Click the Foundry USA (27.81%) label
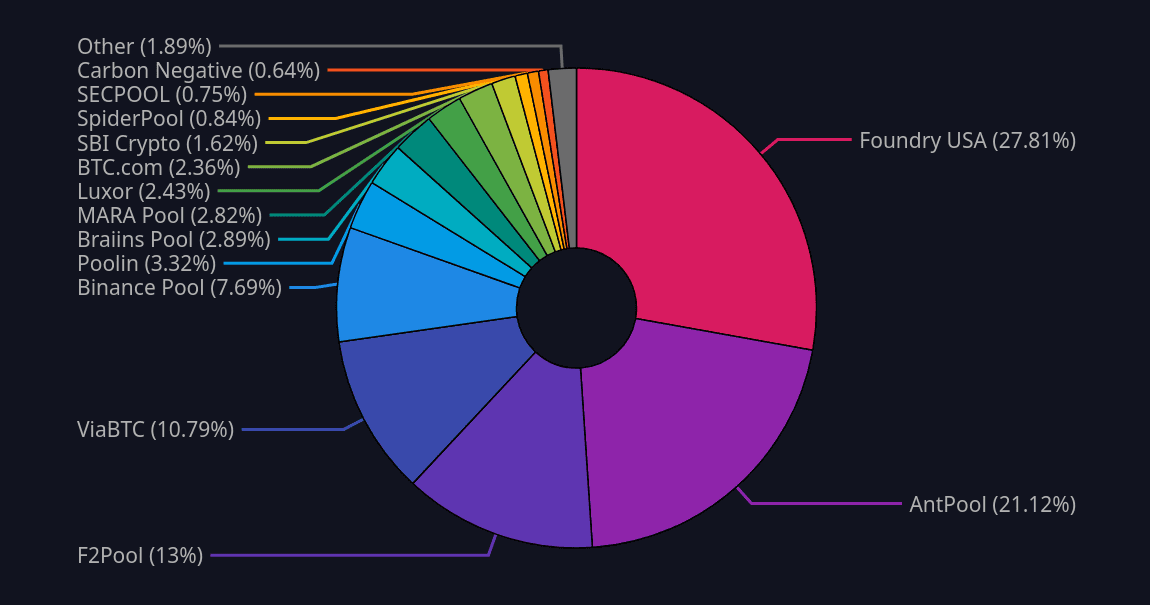This screenshot has width=1150, height=605. (x=967, y=140)
